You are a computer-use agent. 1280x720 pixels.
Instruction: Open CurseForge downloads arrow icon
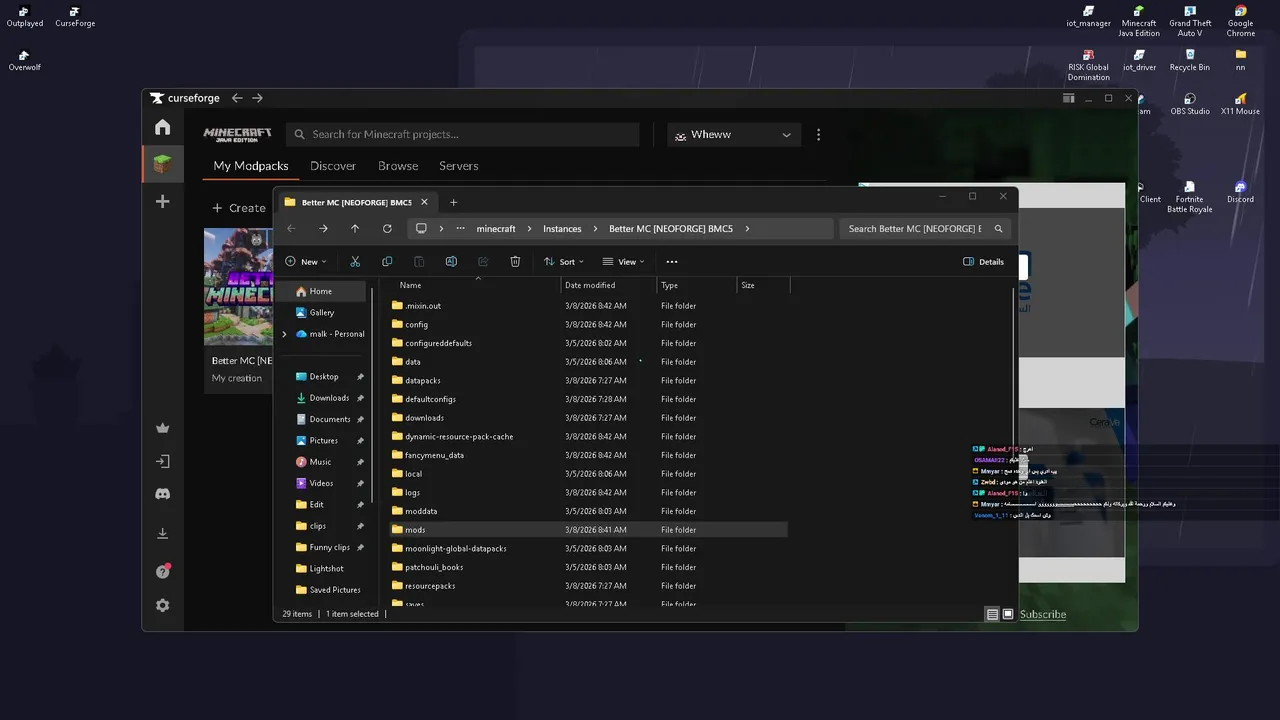[162, 533]
